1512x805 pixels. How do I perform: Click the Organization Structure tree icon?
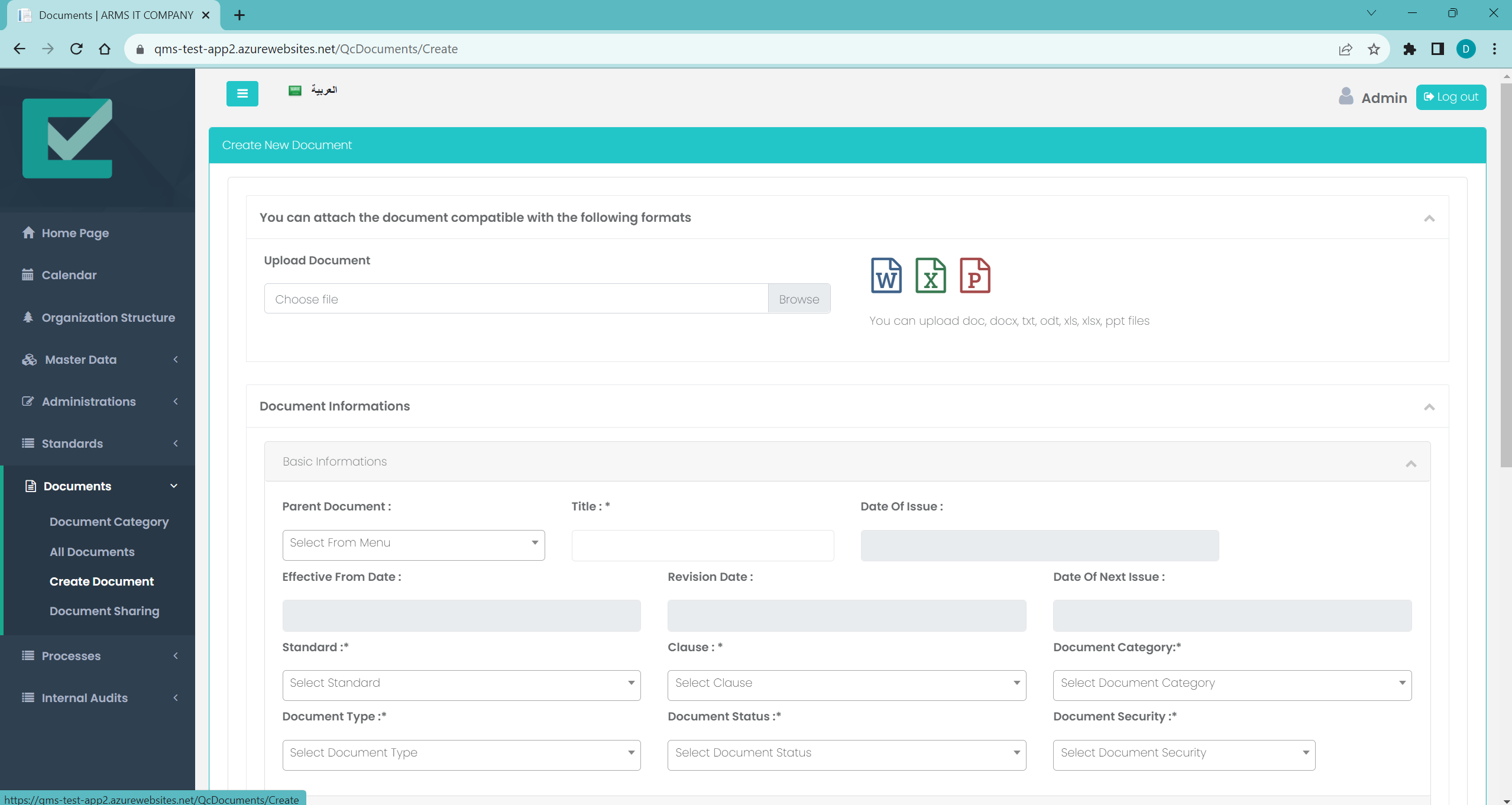(x=27, y=317)
